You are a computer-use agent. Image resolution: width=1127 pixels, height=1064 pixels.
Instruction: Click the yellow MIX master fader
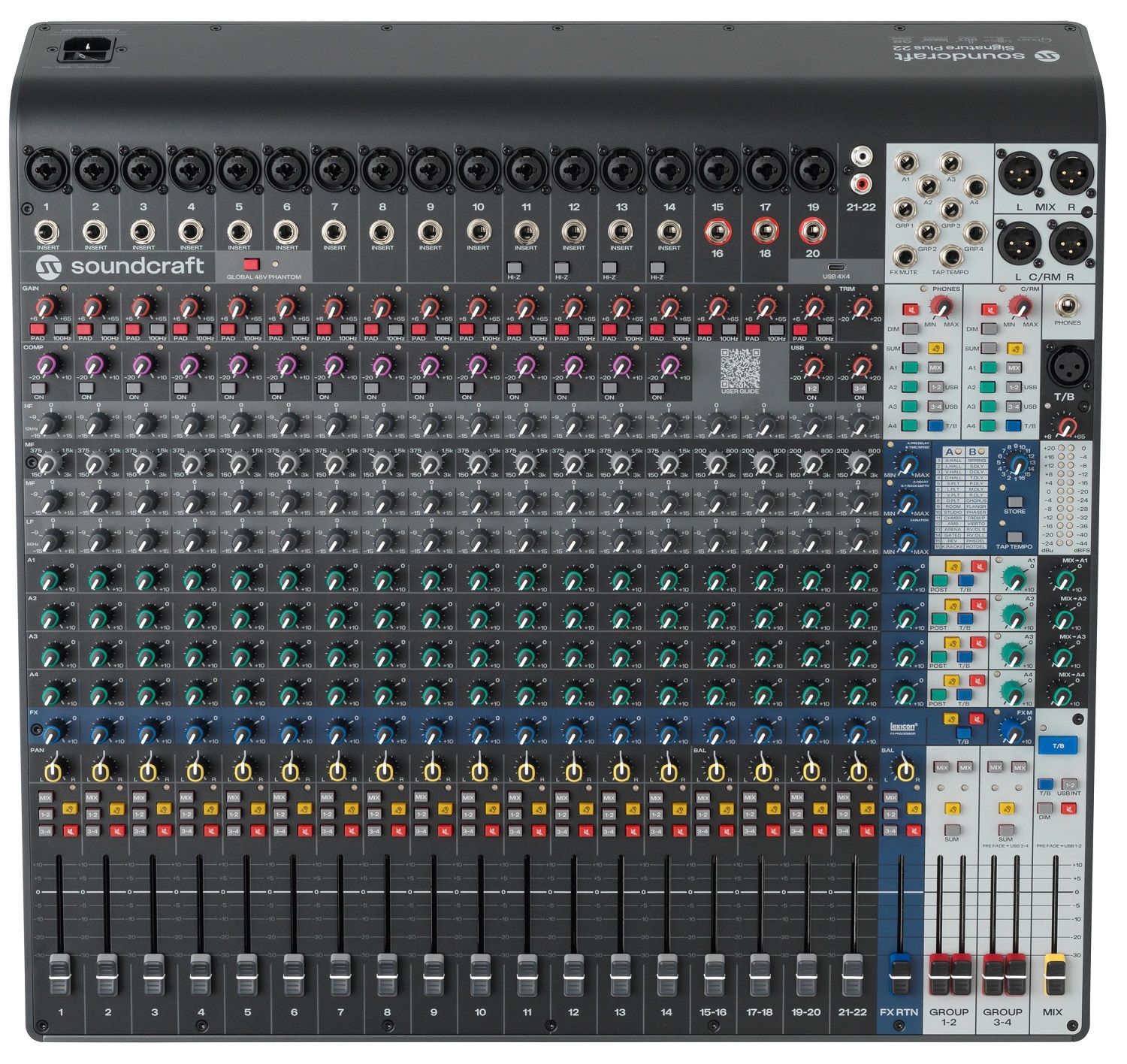click(x=1055, y=975)
